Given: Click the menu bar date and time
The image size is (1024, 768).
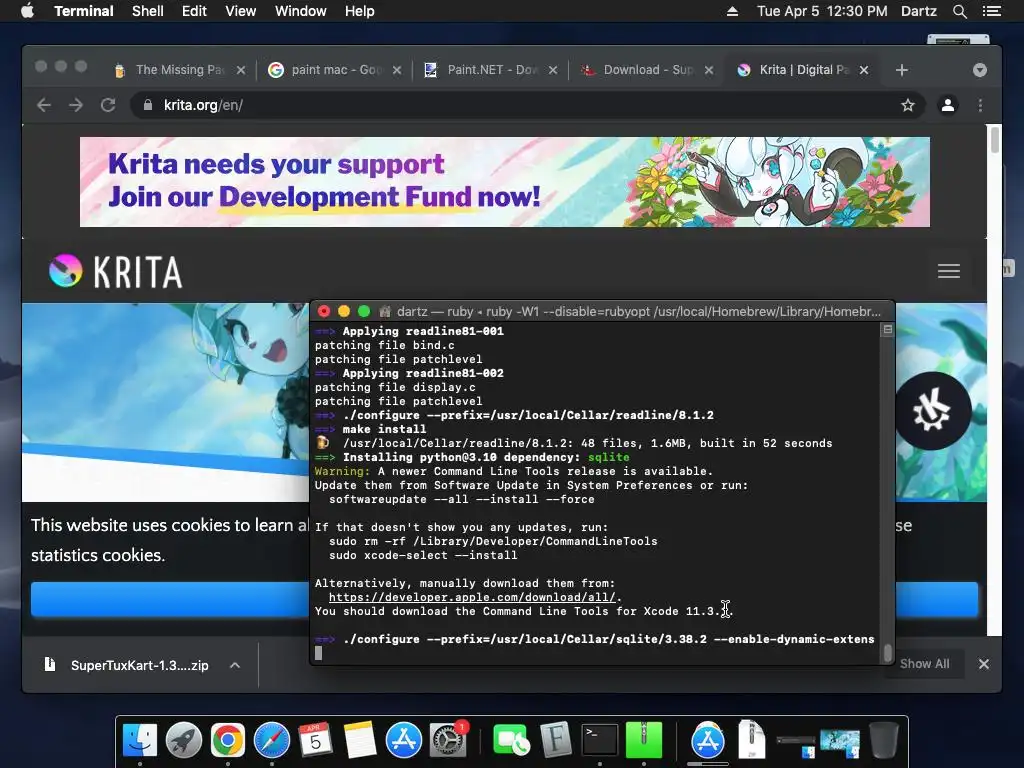Looking at the screenshot, I should coord(822,11).
